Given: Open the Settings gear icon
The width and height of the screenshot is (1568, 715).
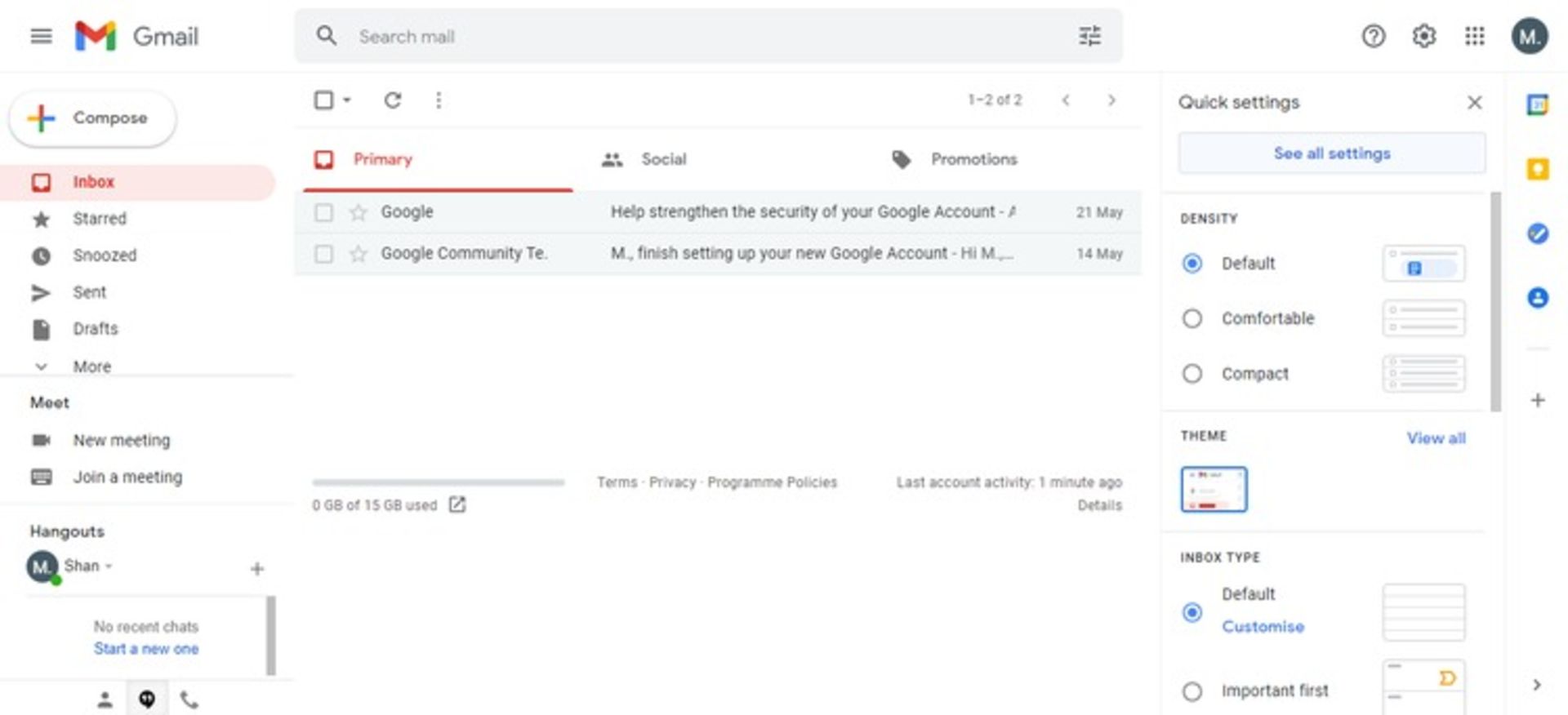Looking at the screenshot, I should 1423,36.
